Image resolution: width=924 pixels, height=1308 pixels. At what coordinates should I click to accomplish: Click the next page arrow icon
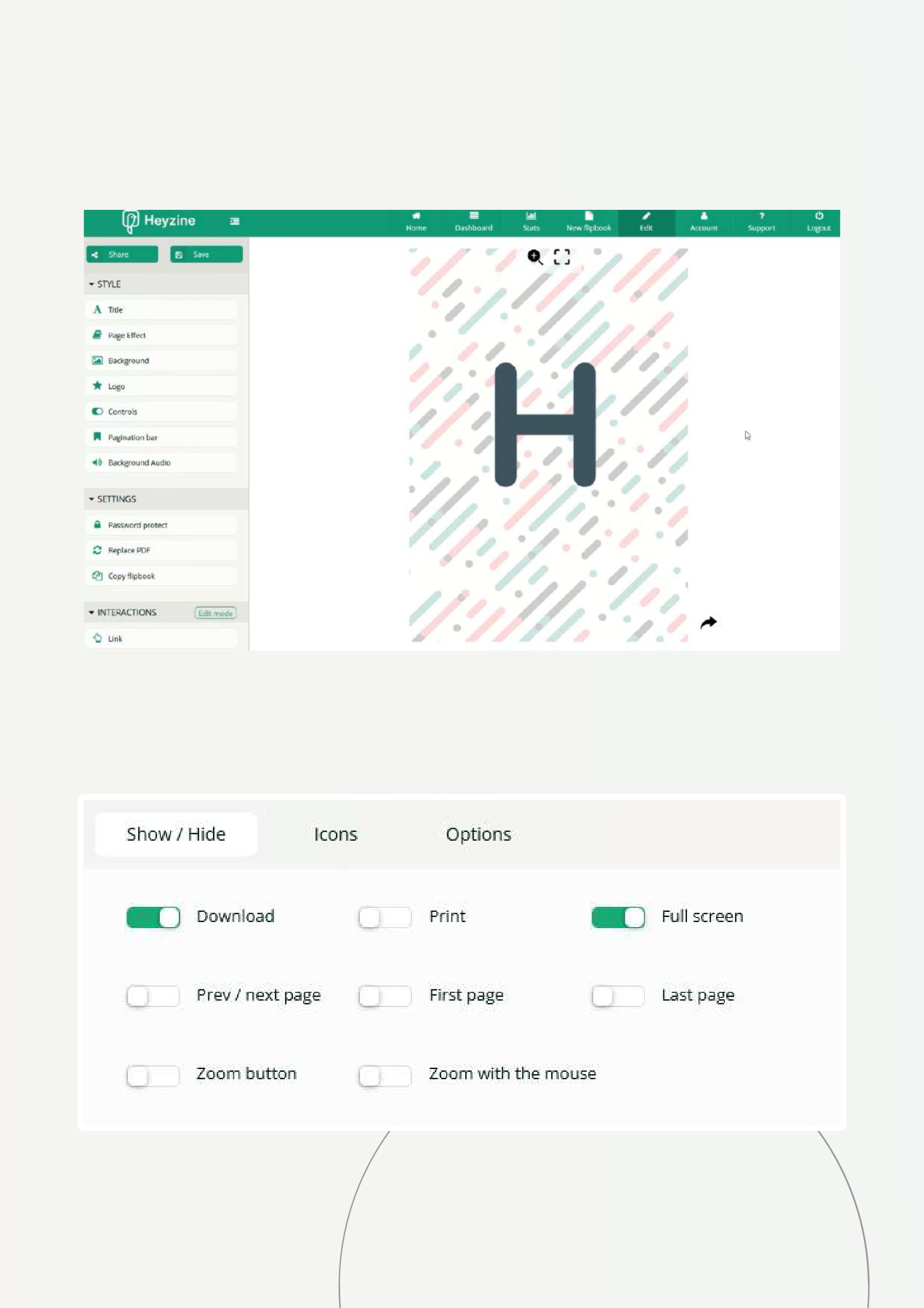708,623
